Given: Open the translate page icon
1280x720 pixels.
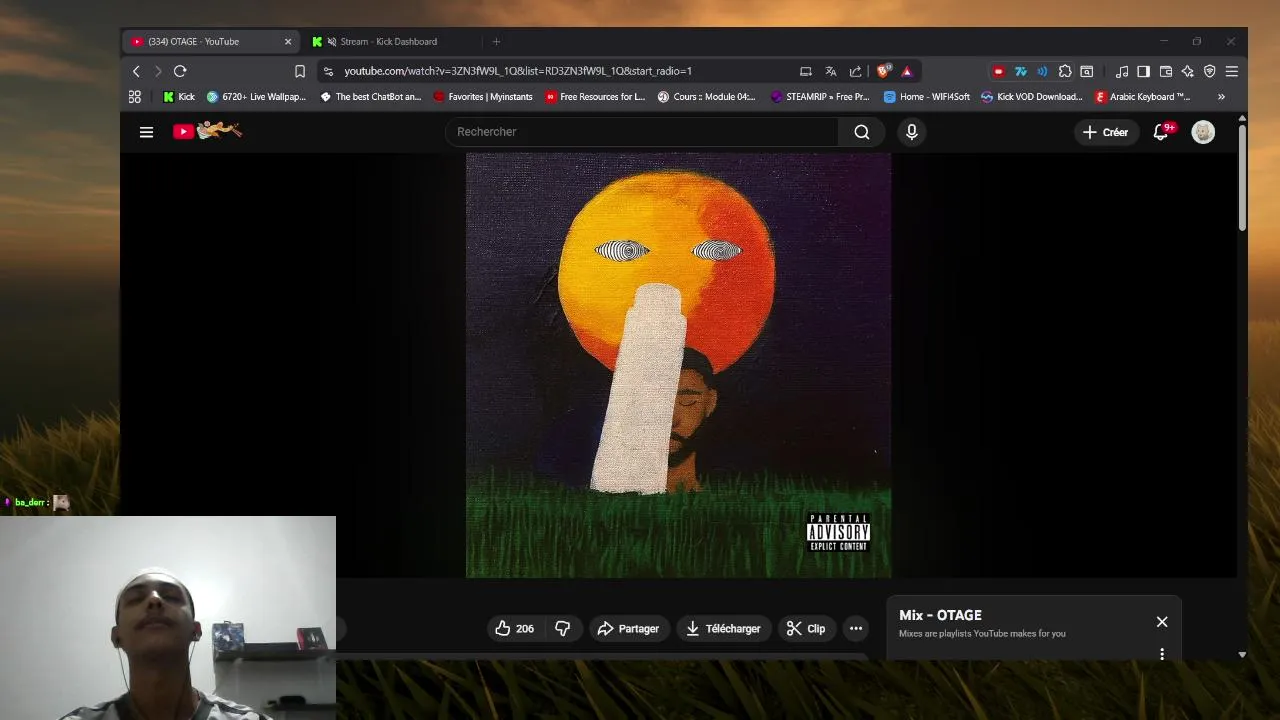Looking at the screenshot, I should (830, 71).
